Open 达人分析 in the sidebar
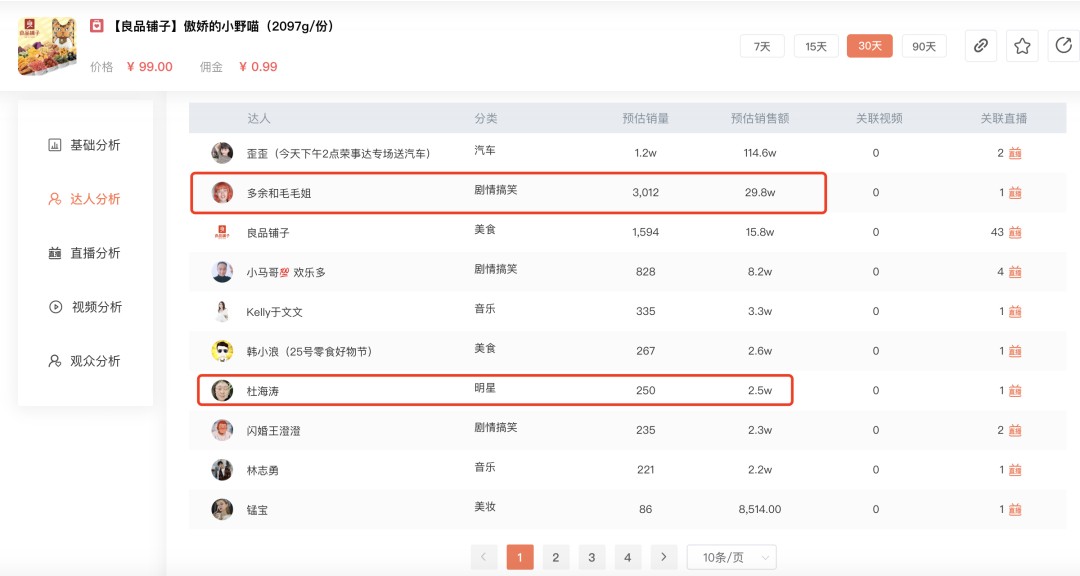 tap(85, 199)
